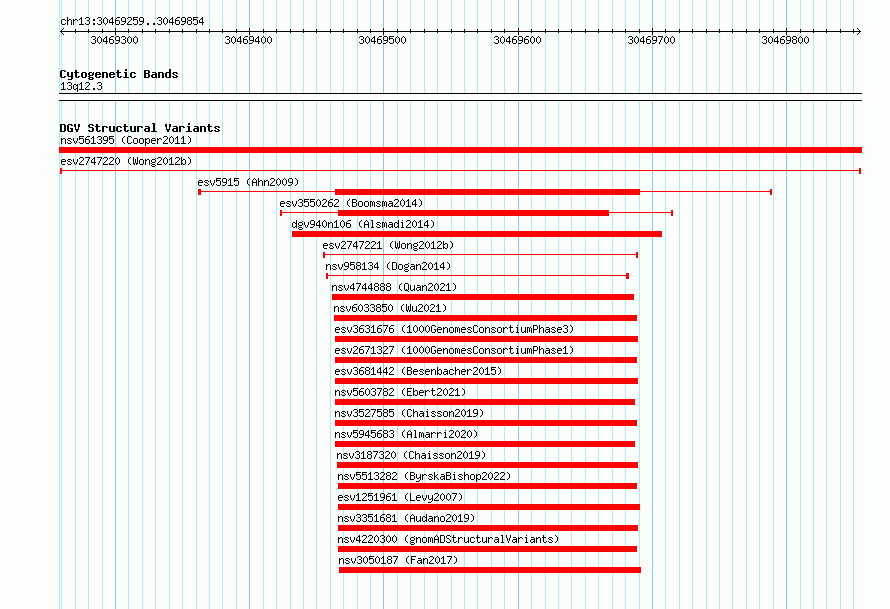Click the nsv3050187 red bar
Screen dimensions: 890x609
490,570
